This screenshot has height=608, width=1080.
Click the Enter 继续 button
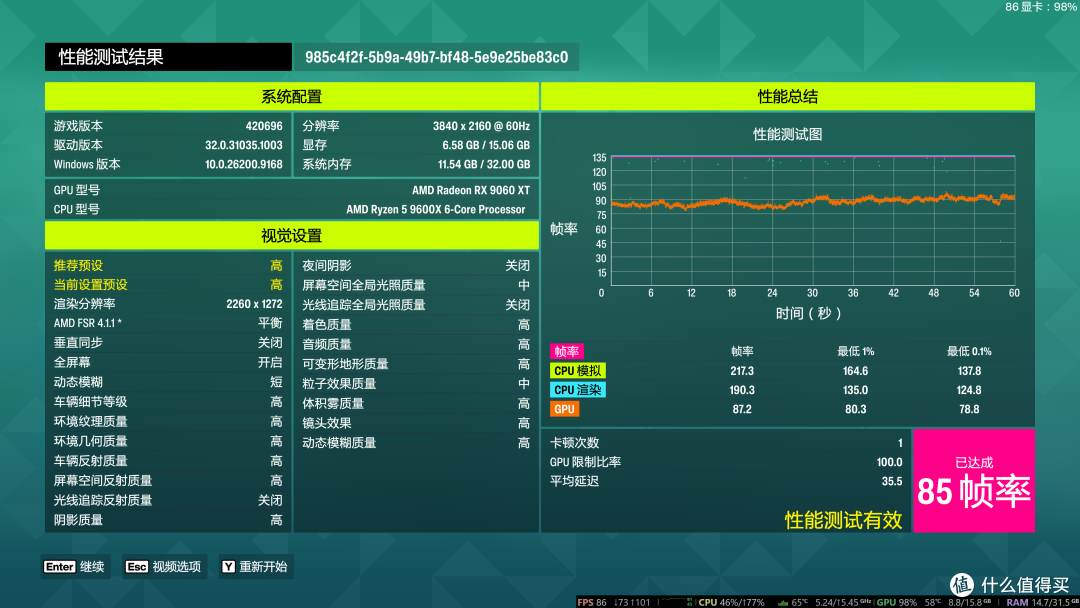pos(74,567)
